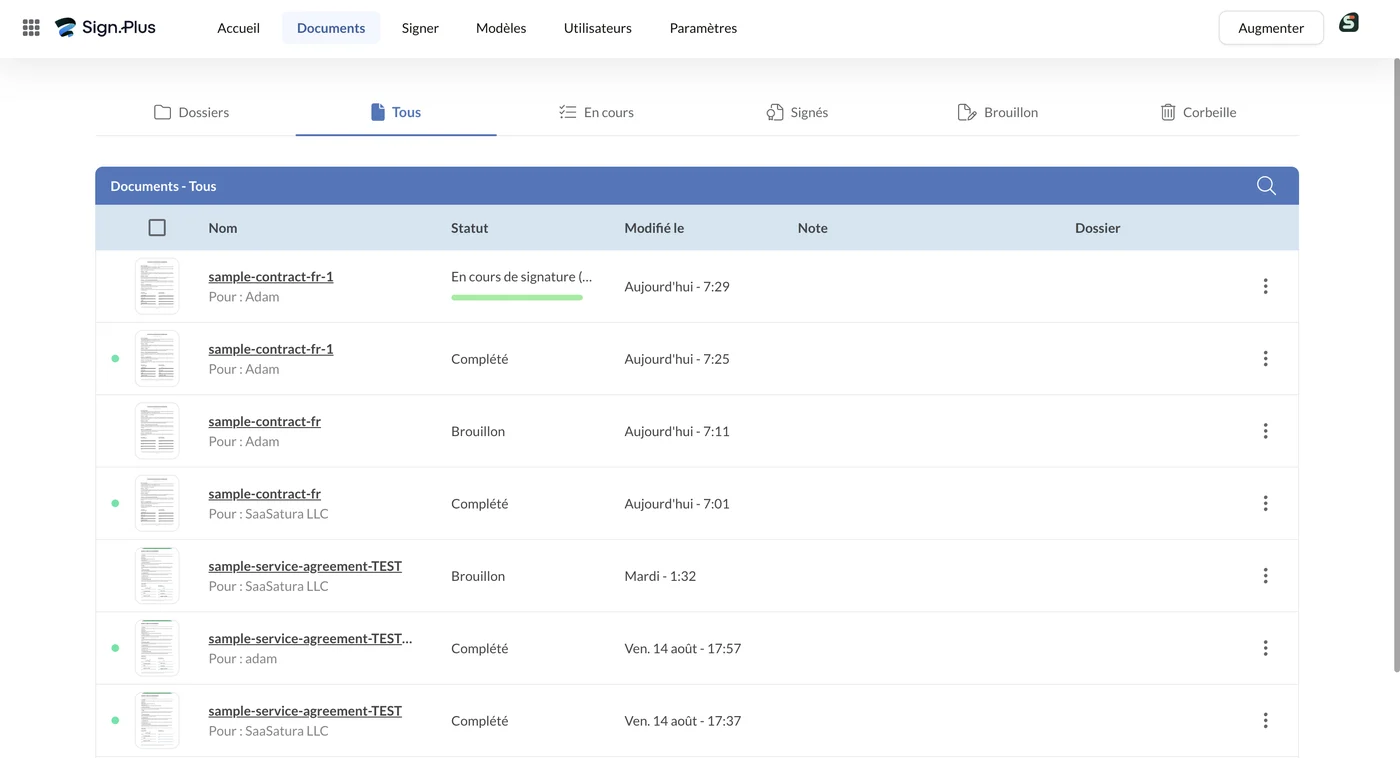Click the Augmenter button
This screenshot has height=758, width=1400.
(x=1271, y=28)
